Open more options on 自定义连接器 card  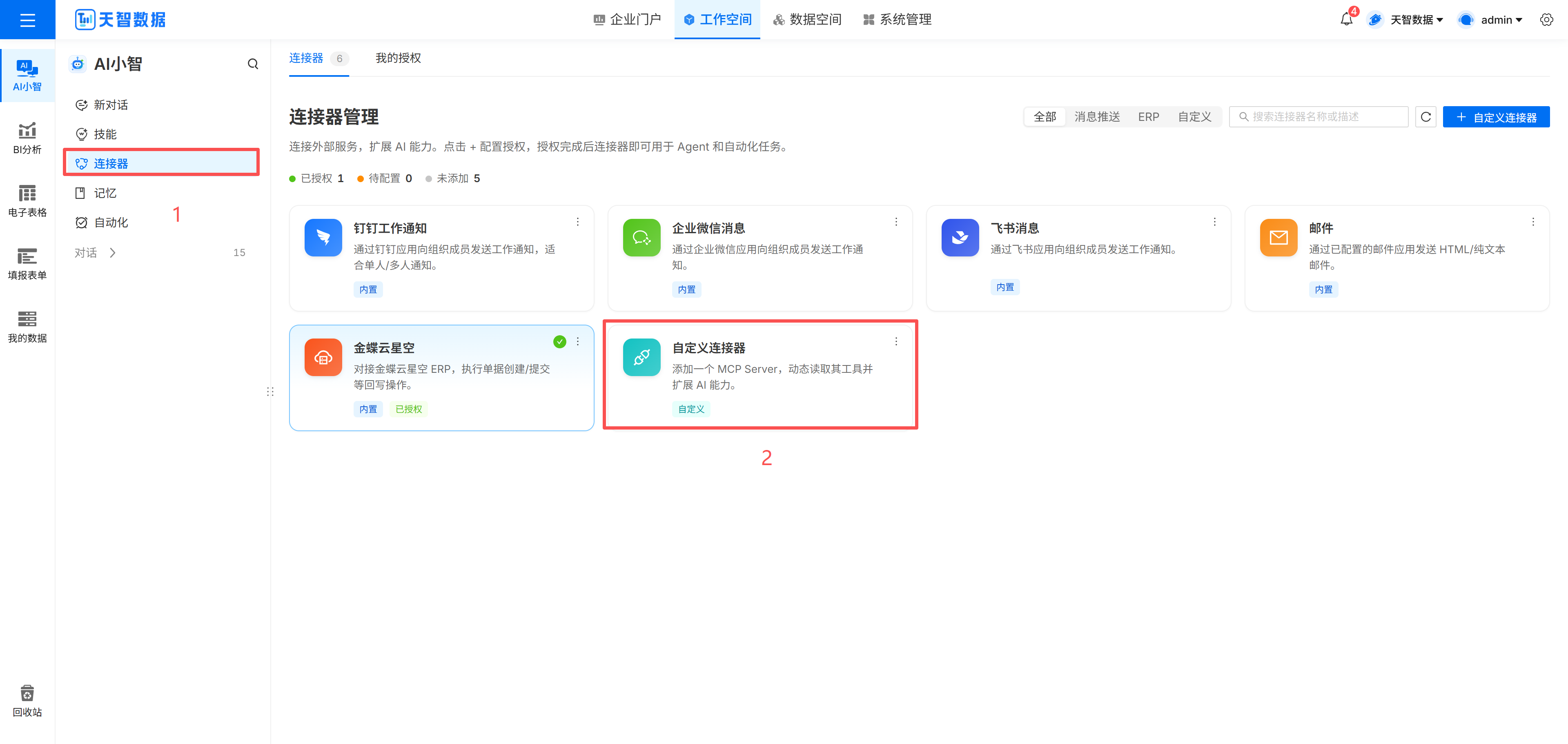click(896, 341)
